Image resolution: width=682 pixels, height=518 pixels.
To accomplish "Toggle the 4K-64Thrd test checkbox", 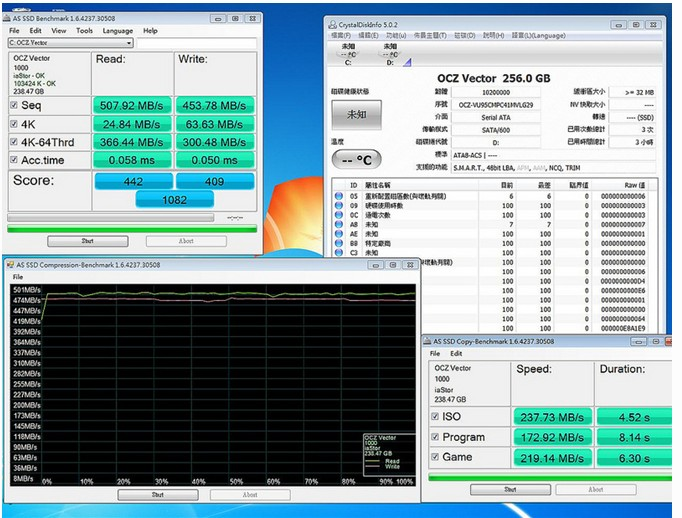I will click(13, 142).
